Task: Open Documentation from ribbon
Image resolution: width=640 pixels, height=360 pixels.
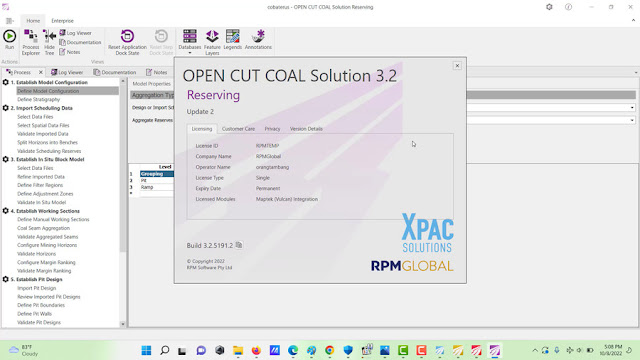Action: coord(80,42)
